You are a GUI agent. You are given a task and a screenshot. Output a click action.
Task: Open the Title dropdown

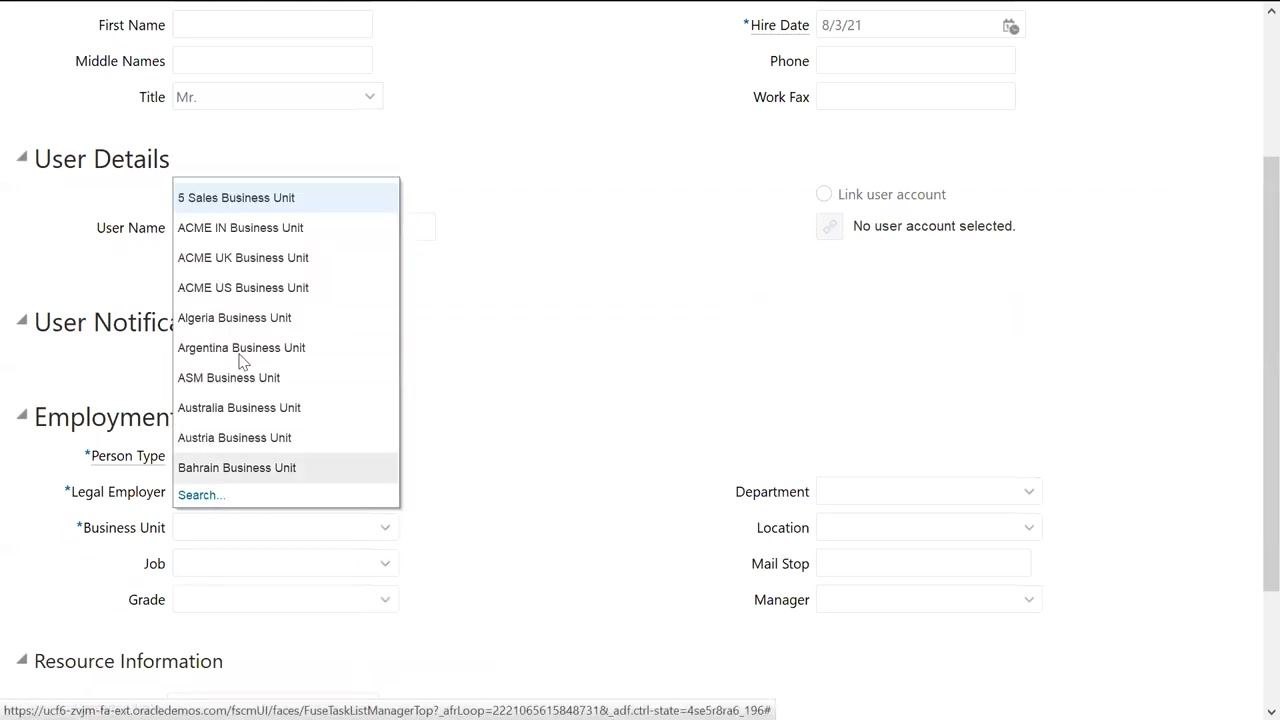click(x=370, y=97)
